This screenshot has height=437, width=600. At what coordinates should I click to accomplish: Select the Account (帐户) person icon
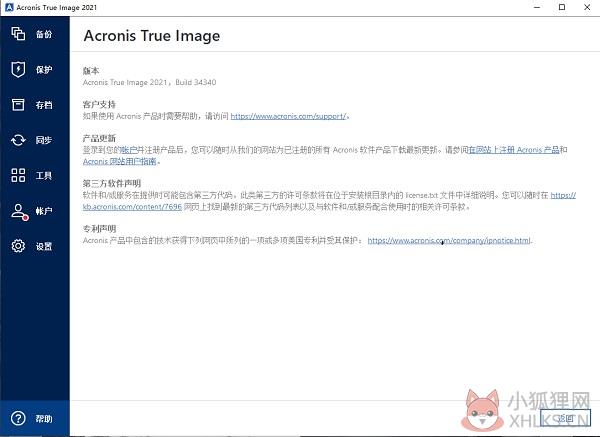[19, 212]
